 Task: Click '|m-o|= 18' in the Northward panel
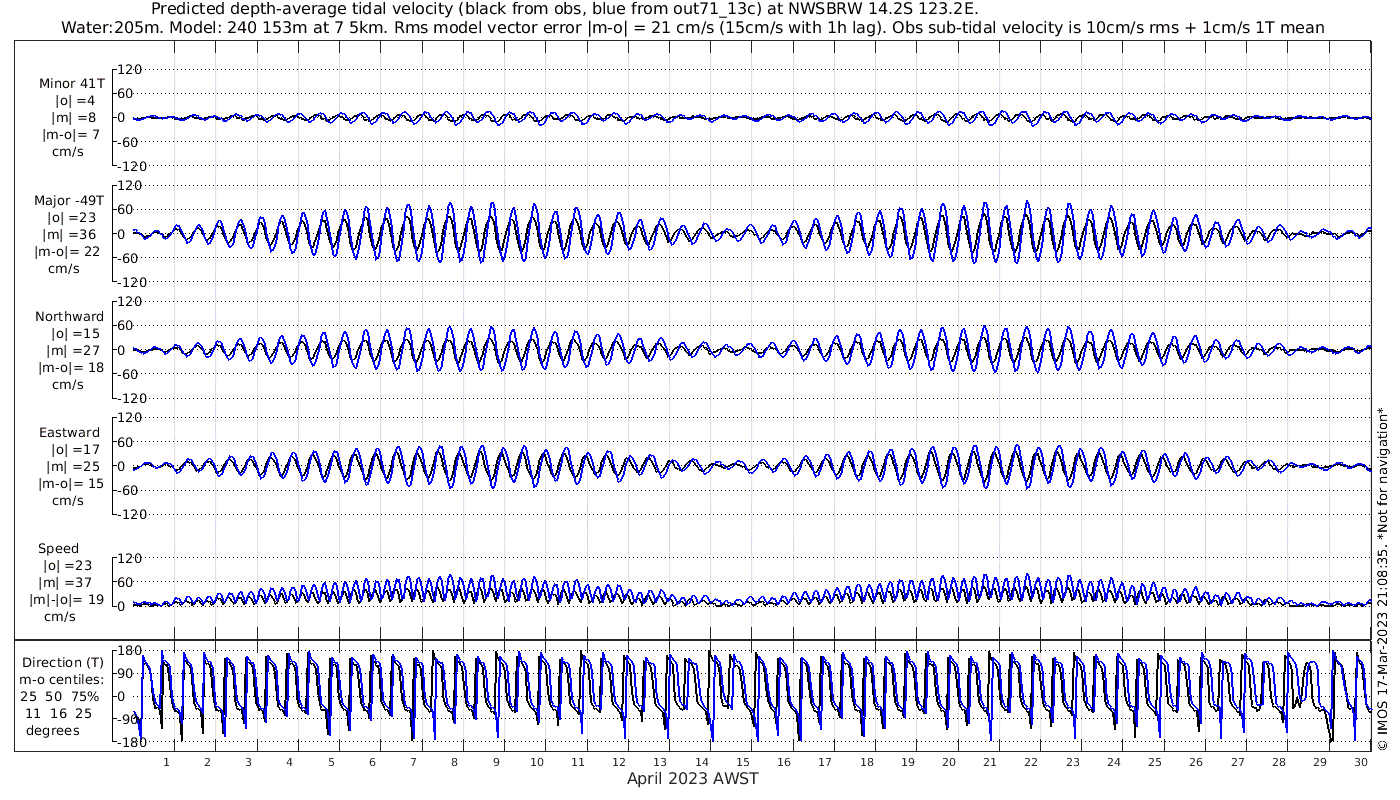69,368
